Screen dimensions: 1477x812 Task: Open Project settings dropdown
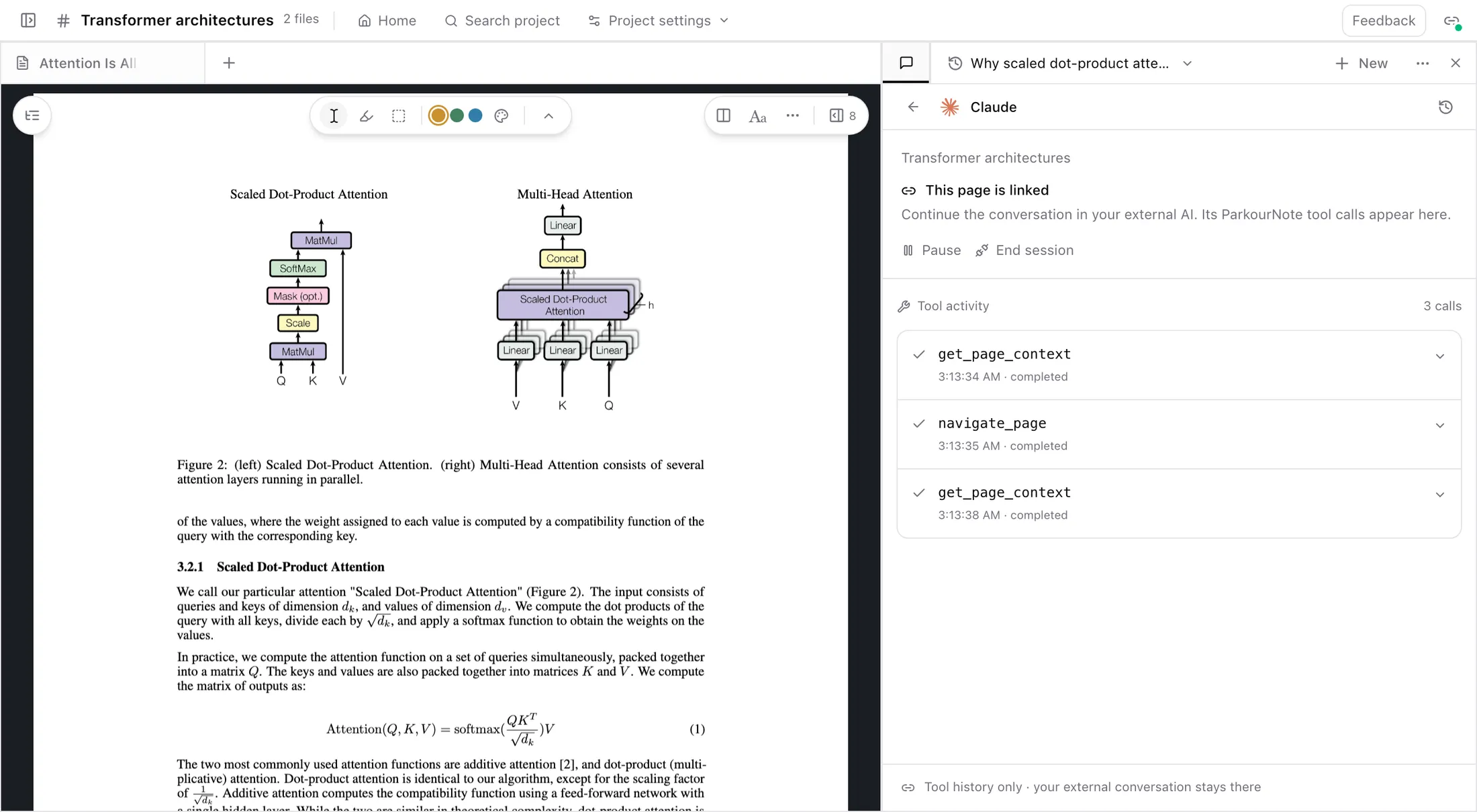(659, 20)
